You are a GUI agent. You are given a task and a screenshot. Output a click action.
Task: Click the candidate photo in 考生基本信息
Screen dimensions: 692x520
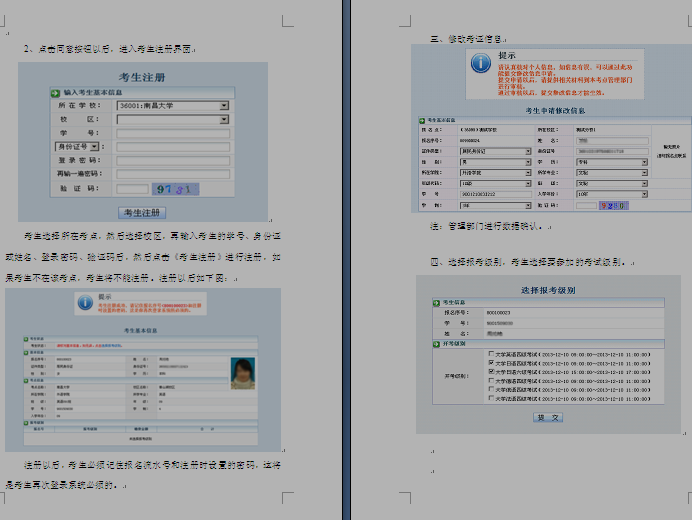242,372
